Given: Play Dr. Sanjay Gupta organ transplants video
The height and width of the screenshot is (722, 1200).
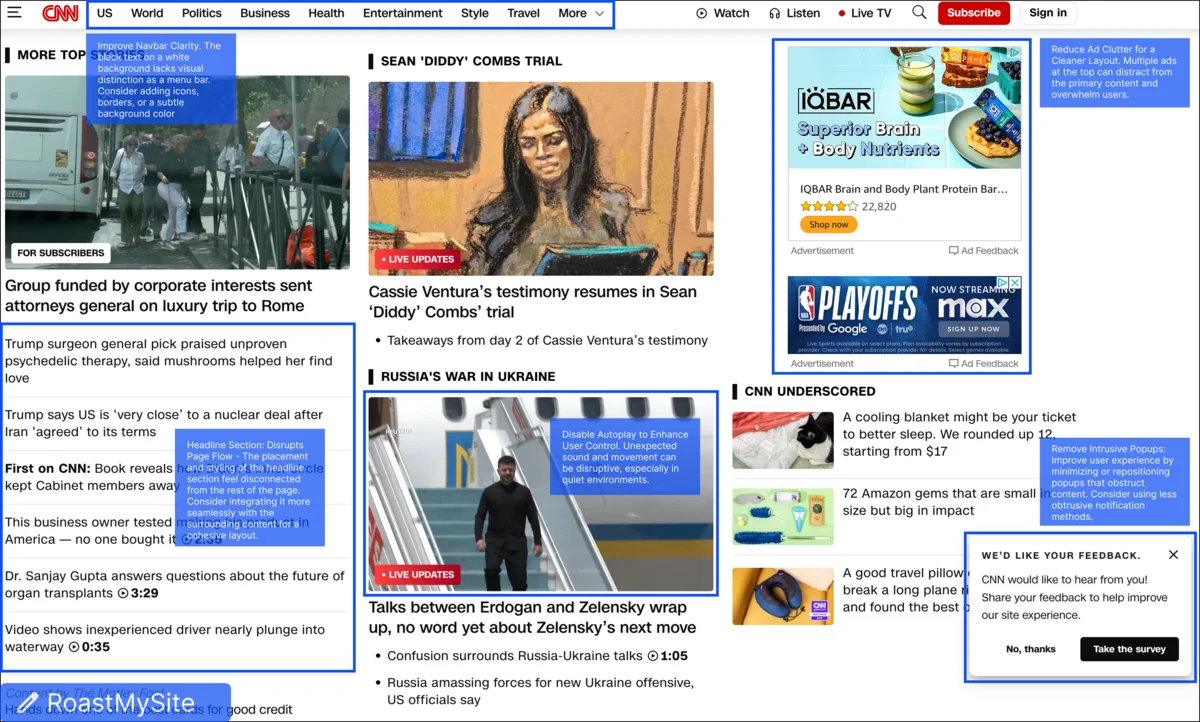Looking at the screenshot, I should (175, 584).
